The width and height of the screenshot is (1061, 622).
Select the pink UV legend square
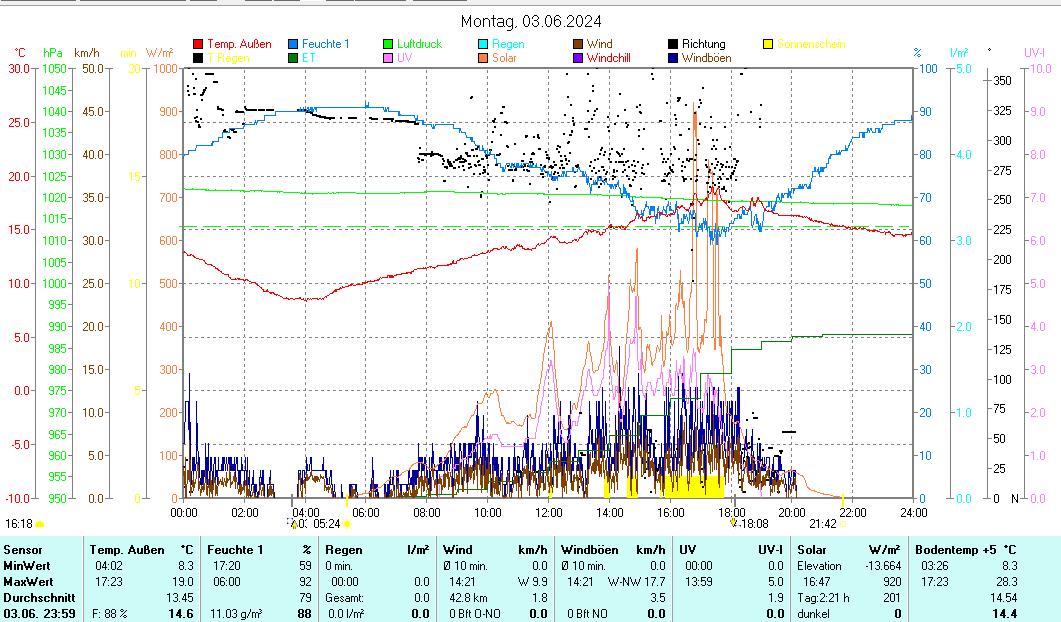pos(389,58)
